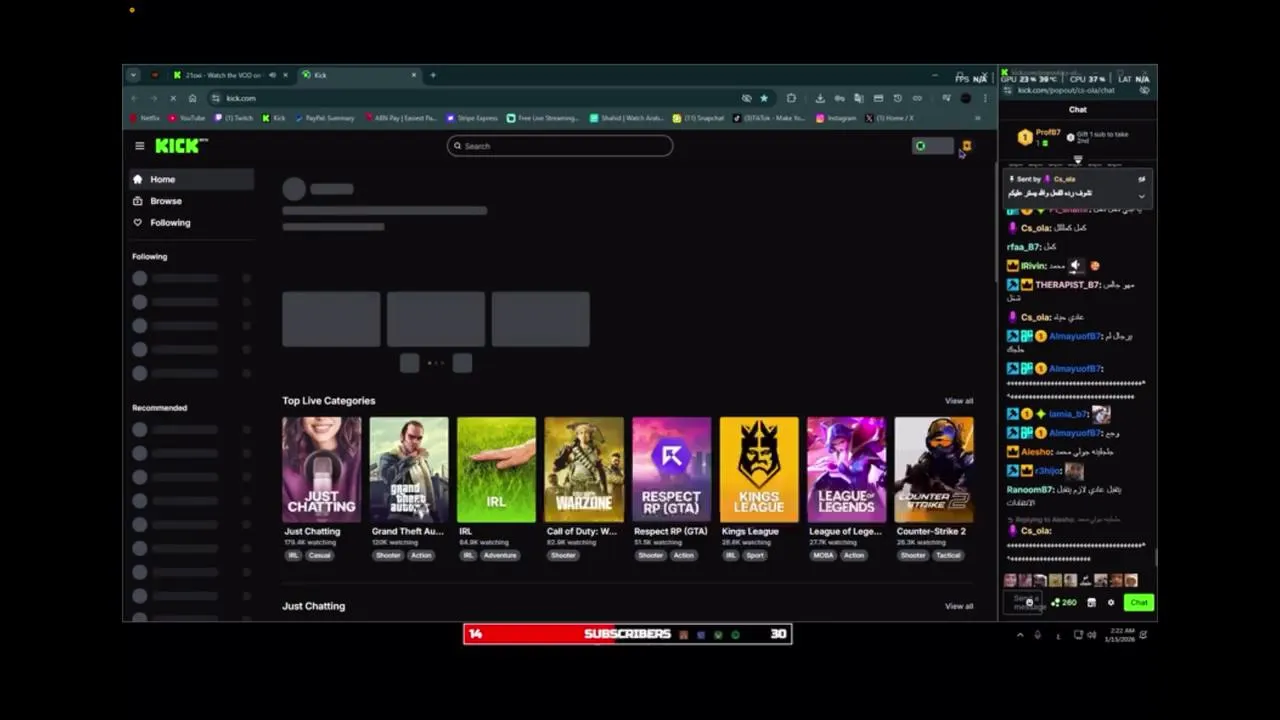Click the orange icon at header right
This screenshot has width=1280, height=720.
pos(966,146)
